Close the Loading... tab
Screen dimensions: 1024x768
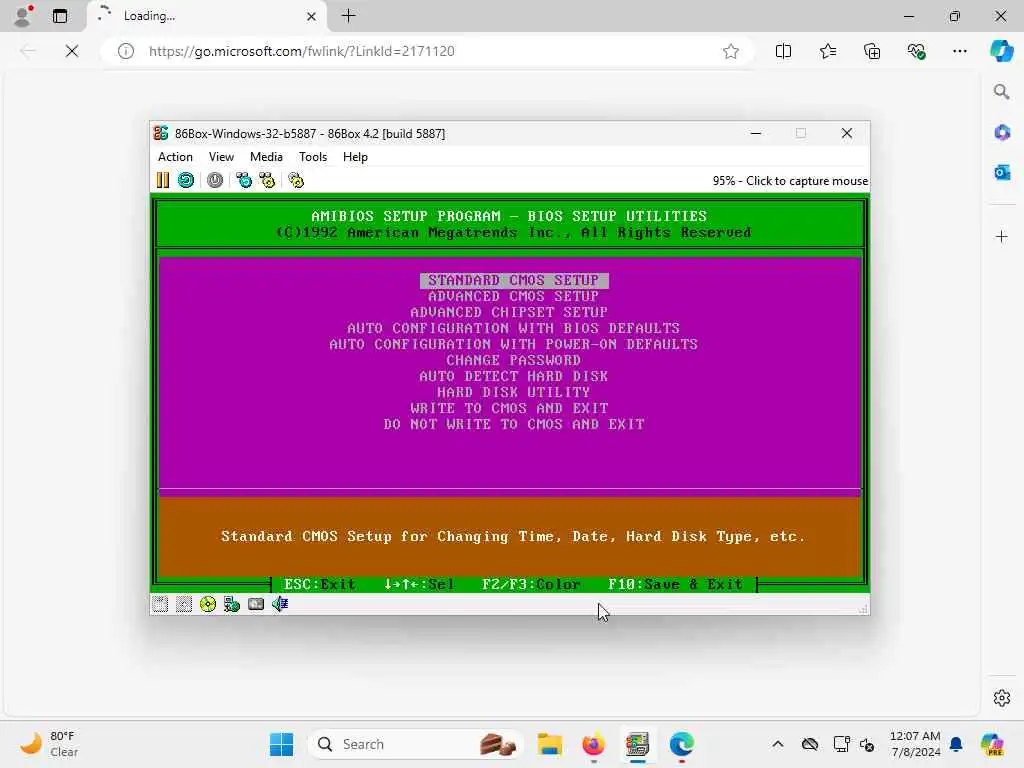[x=312, y=16]
